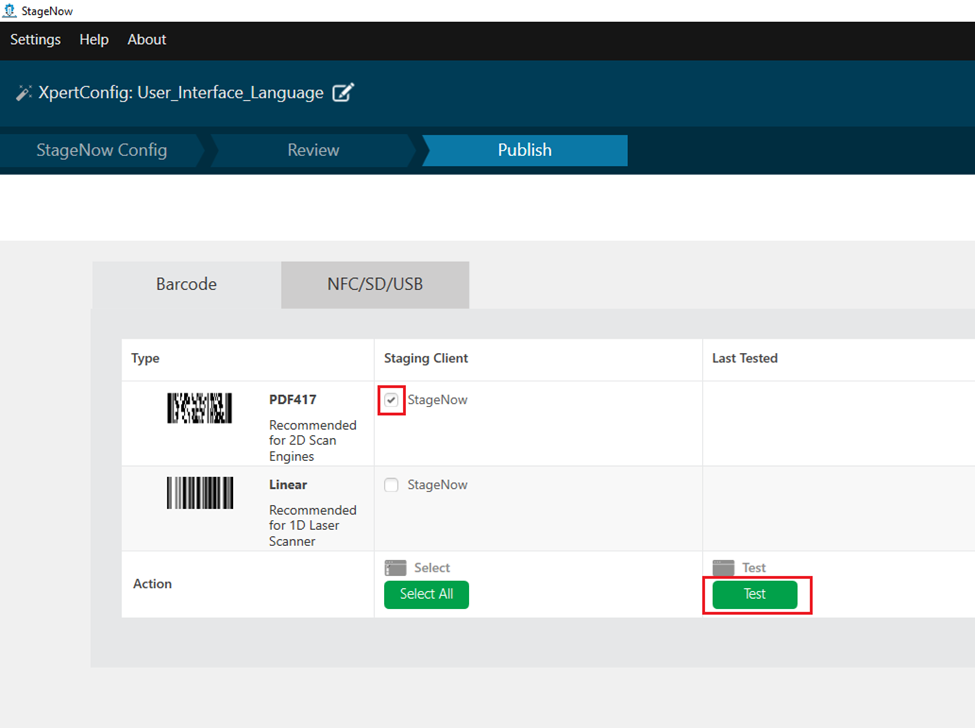Image resolution: width=975 pixels, height=728 pixels.
Task: Select the Barcode tab
Action: coord(186,284)
